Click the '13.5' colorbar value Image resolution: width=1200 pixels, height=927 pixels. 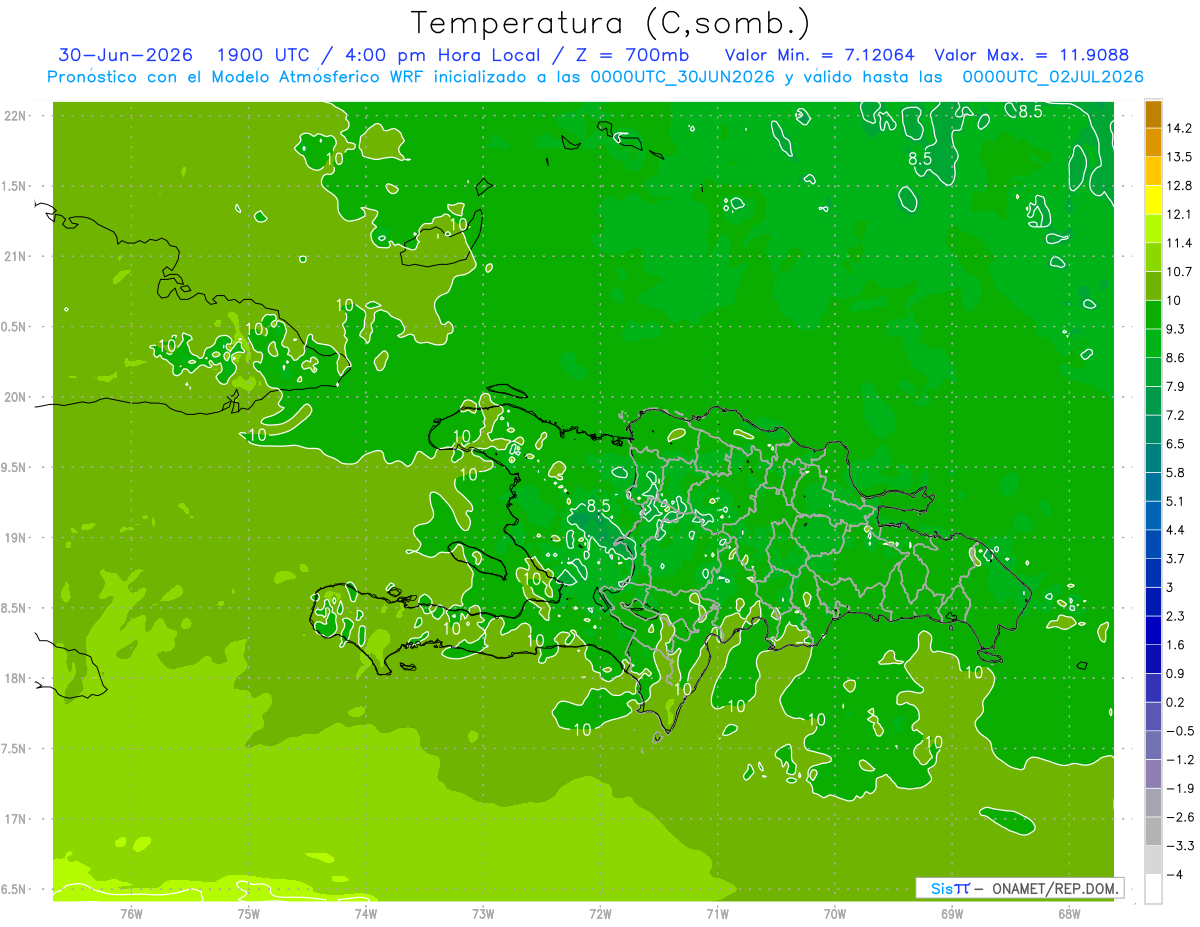(1179, 157)
